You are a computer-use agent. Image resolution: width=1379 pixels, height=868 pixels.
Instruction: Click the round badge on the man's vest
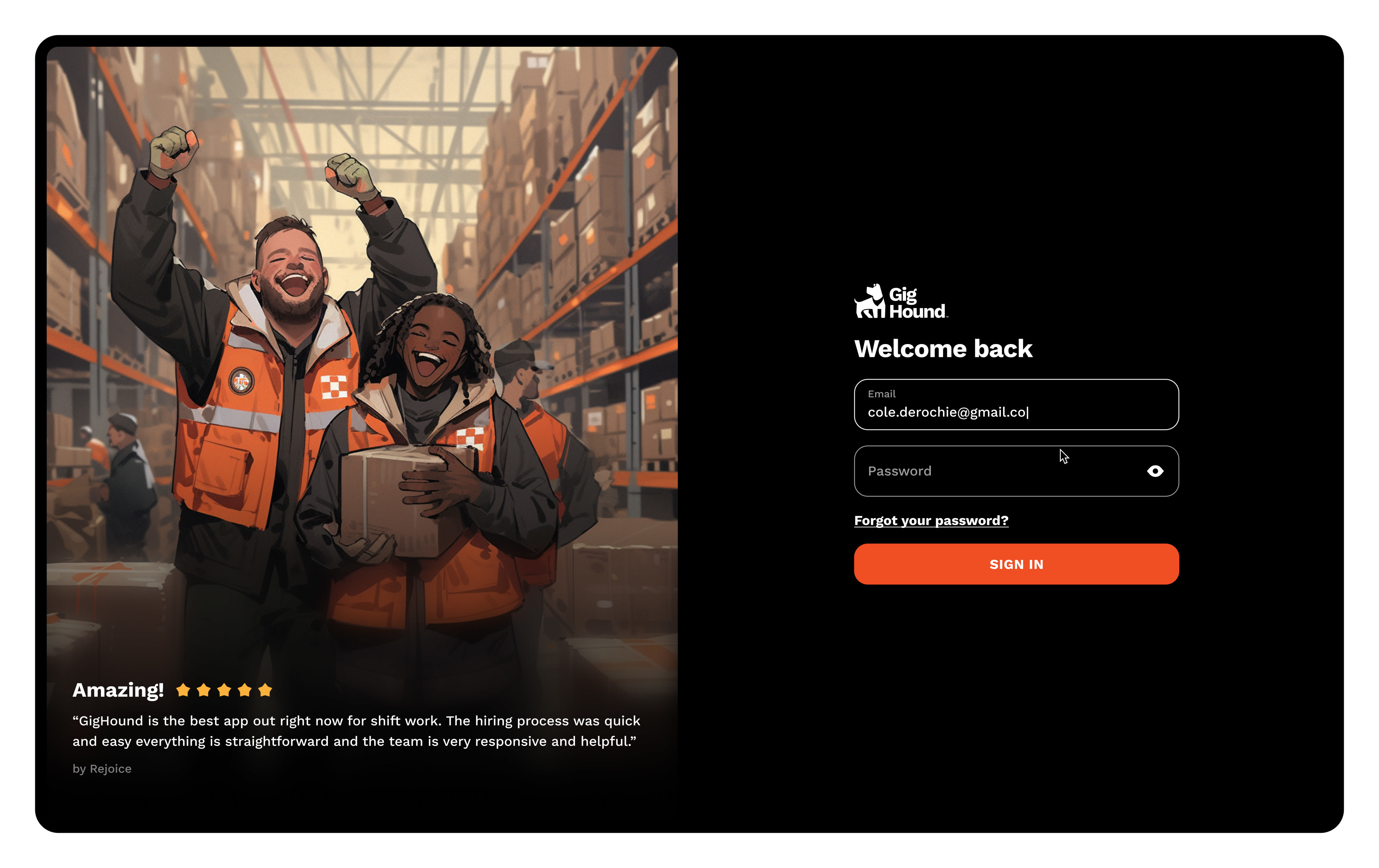tap(241, 381)
